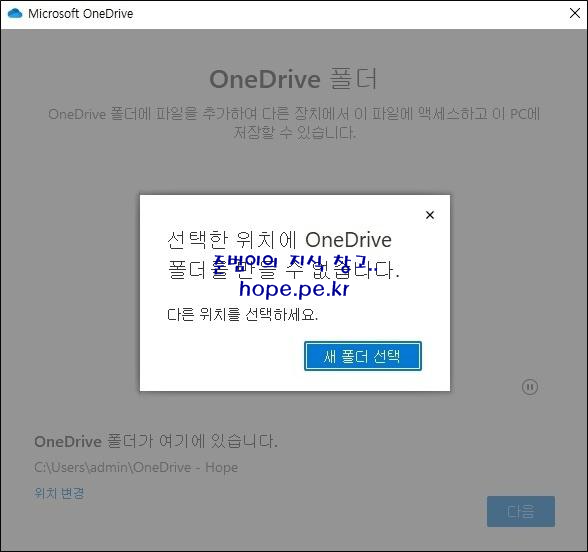
Task: Click the Microsoft OneDrive title text
Action: click(x=81, y=14)
